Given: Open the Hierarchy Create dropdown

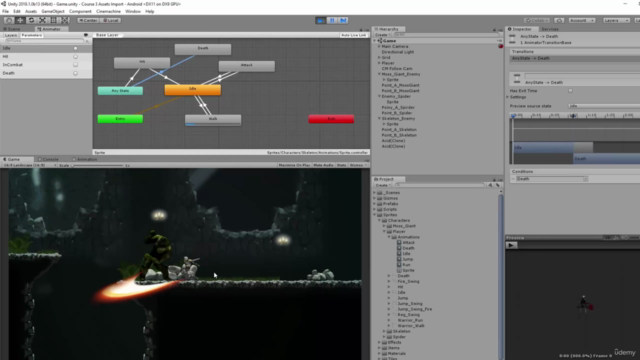Looking at the screenshot, I should pyautogui.click(x=382, y=35).
